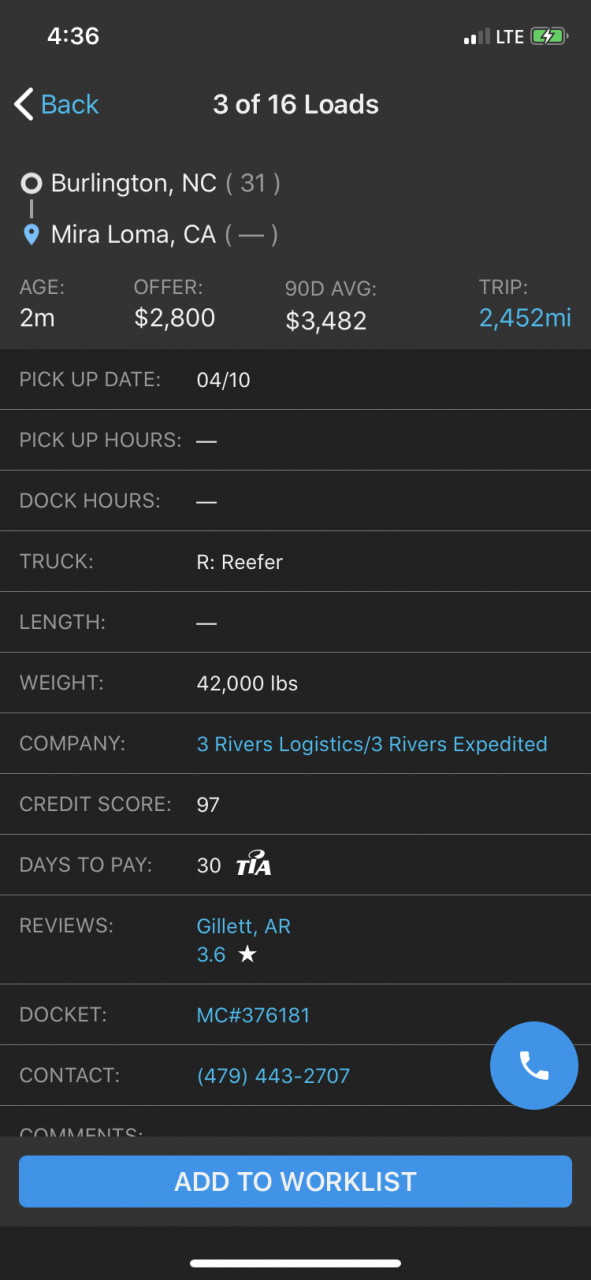Tap the Back chevron arrow
Screen dimensions: 591x1280
24,104
